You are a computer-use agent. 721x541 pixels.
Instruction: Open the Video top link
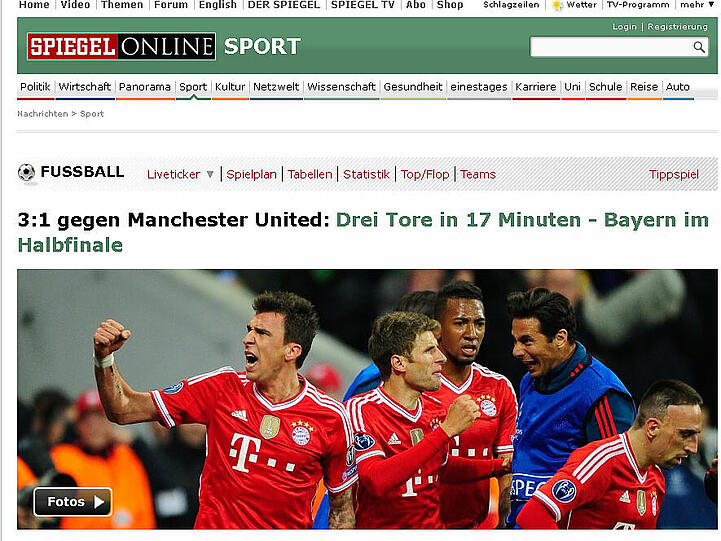[75, 5]
